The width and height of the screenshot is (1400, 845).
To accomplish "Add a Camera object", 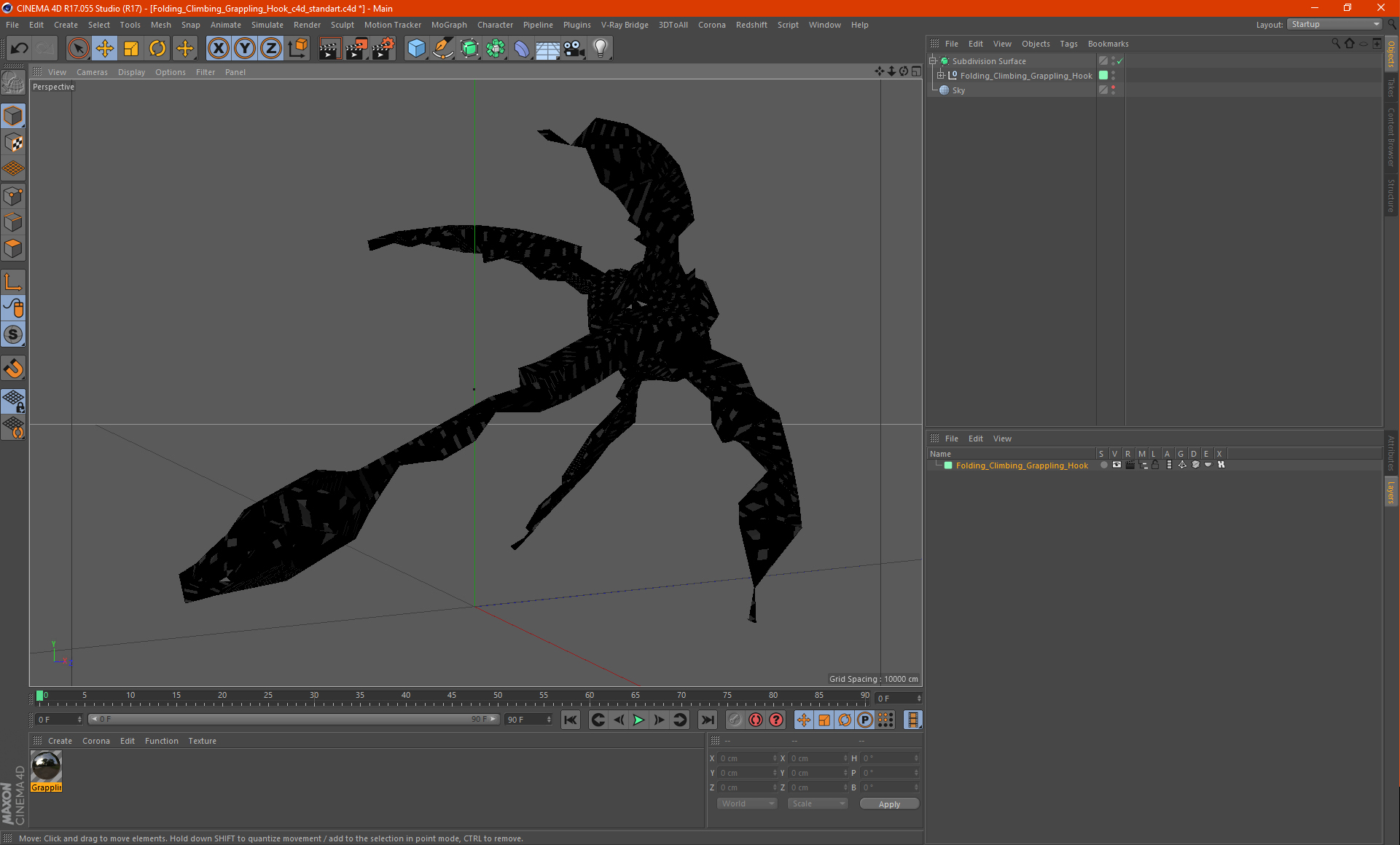I will click(x=574, y=49).
